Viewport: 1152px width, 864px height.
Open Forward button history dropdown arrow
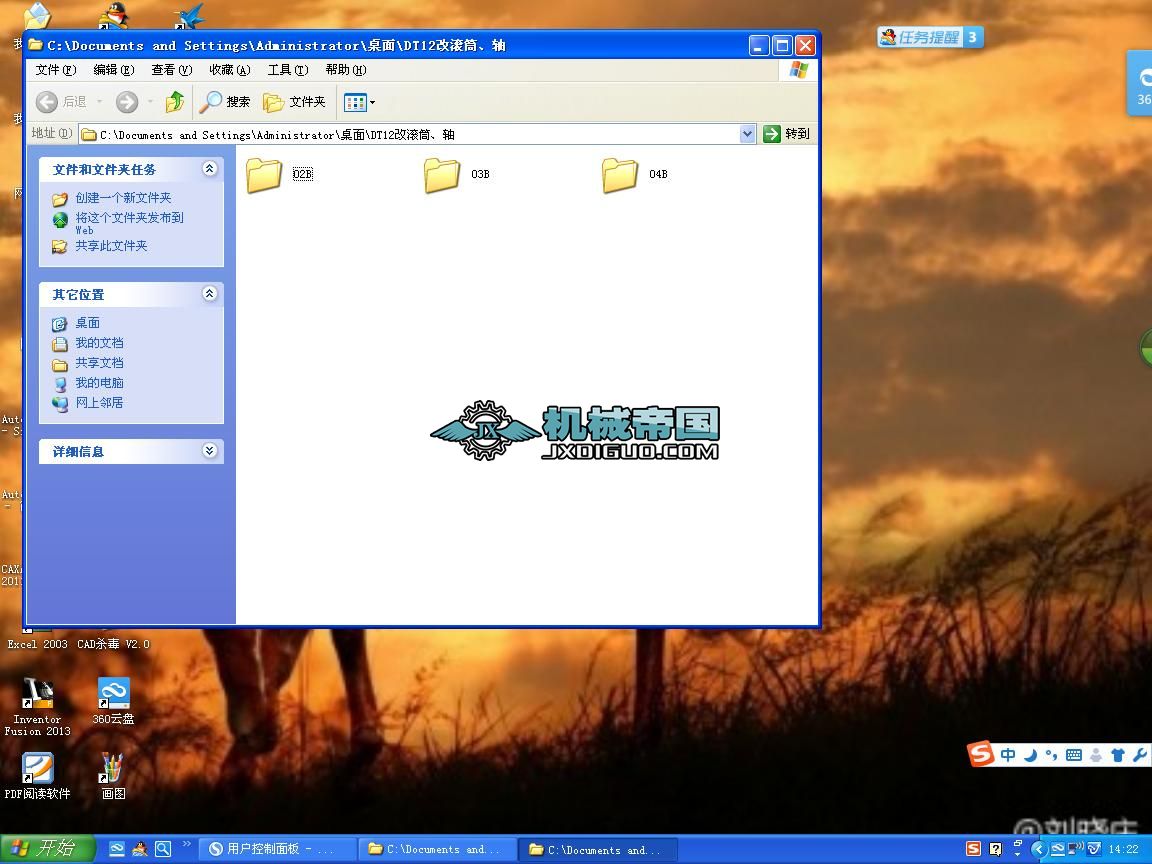(x=150, y=102)
